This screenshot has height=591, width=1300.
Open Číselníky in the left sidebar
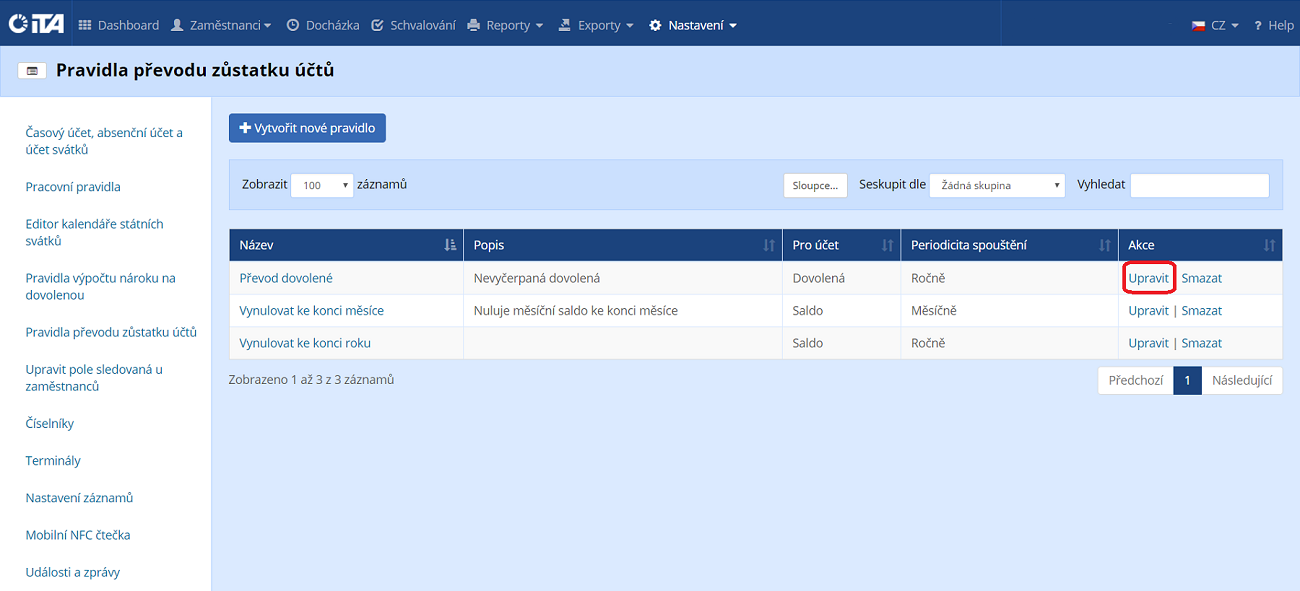[x=50, y=424]
